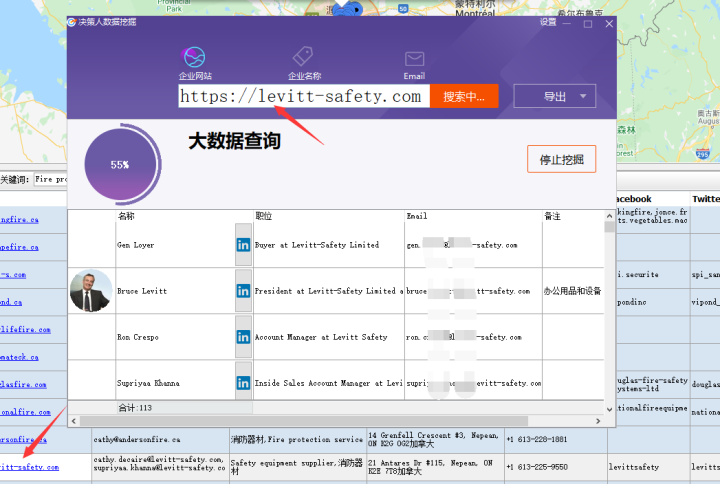Click the app logo in dialog title bar
The width and height of the screenshot is (720, 484).
coord(72,22)
